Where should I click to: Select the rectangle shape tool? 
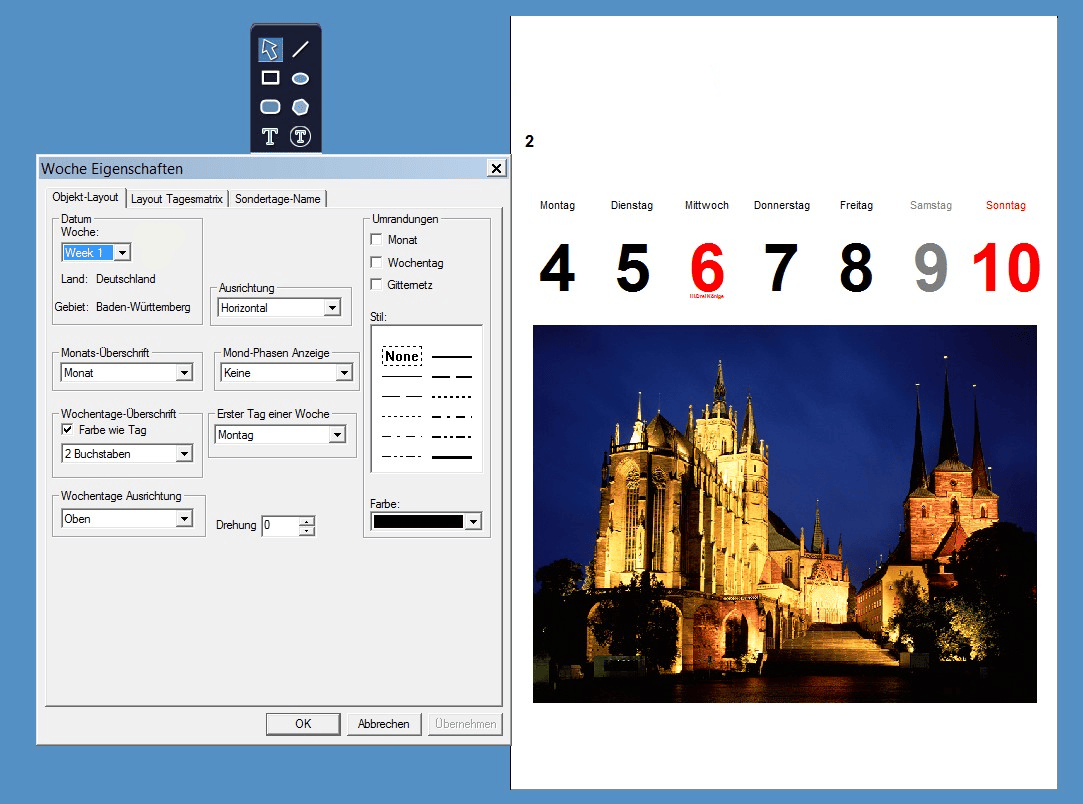[270, 78]
